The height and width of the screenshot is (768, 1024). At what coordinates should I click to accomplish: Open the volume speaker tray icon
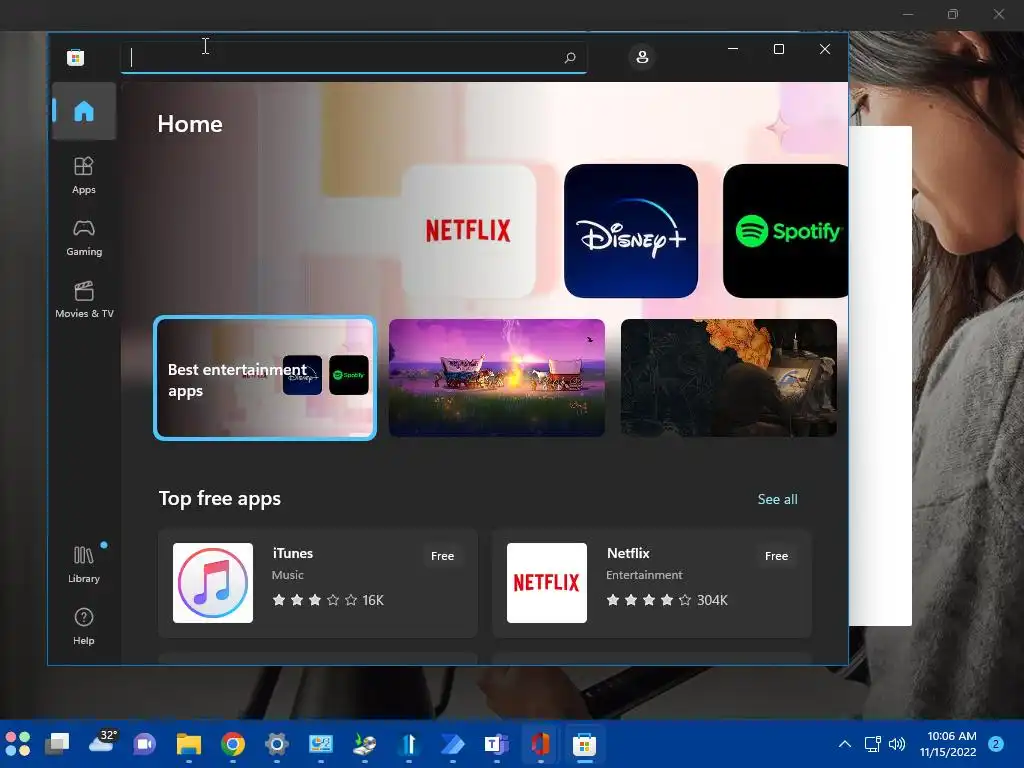coord(897,744)
